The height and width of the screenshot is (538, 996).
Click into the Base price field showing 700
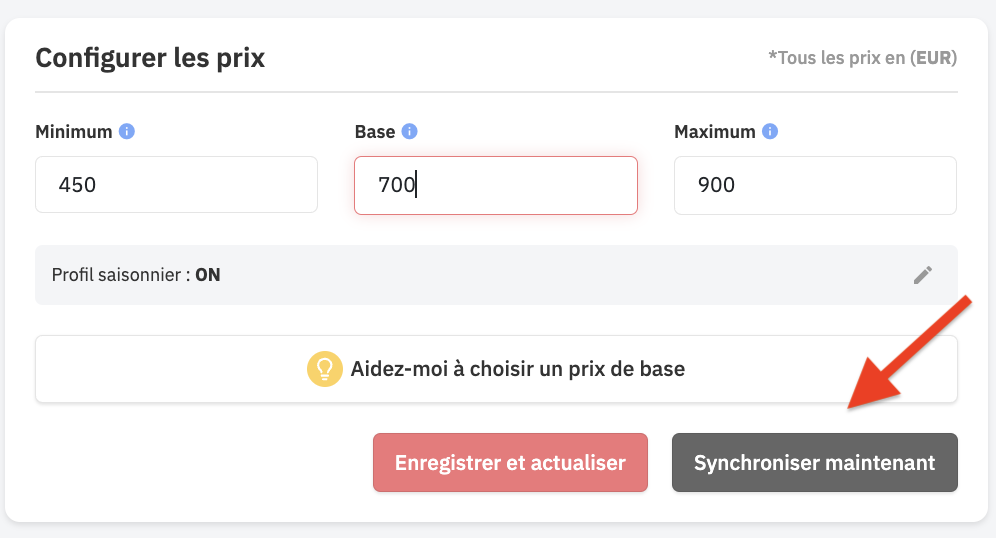point(495,185)
